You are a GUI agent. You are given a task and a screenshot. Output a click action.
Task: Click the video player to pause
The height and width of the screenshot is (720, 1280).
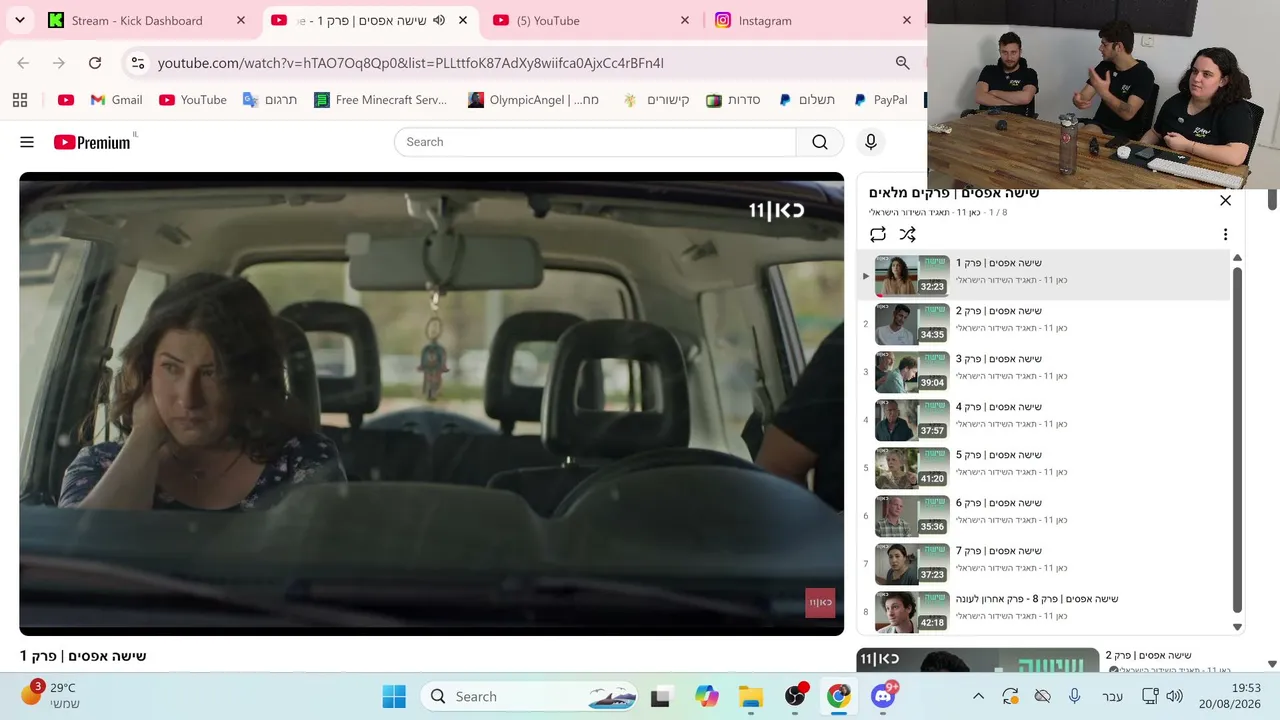pos(432,404)
